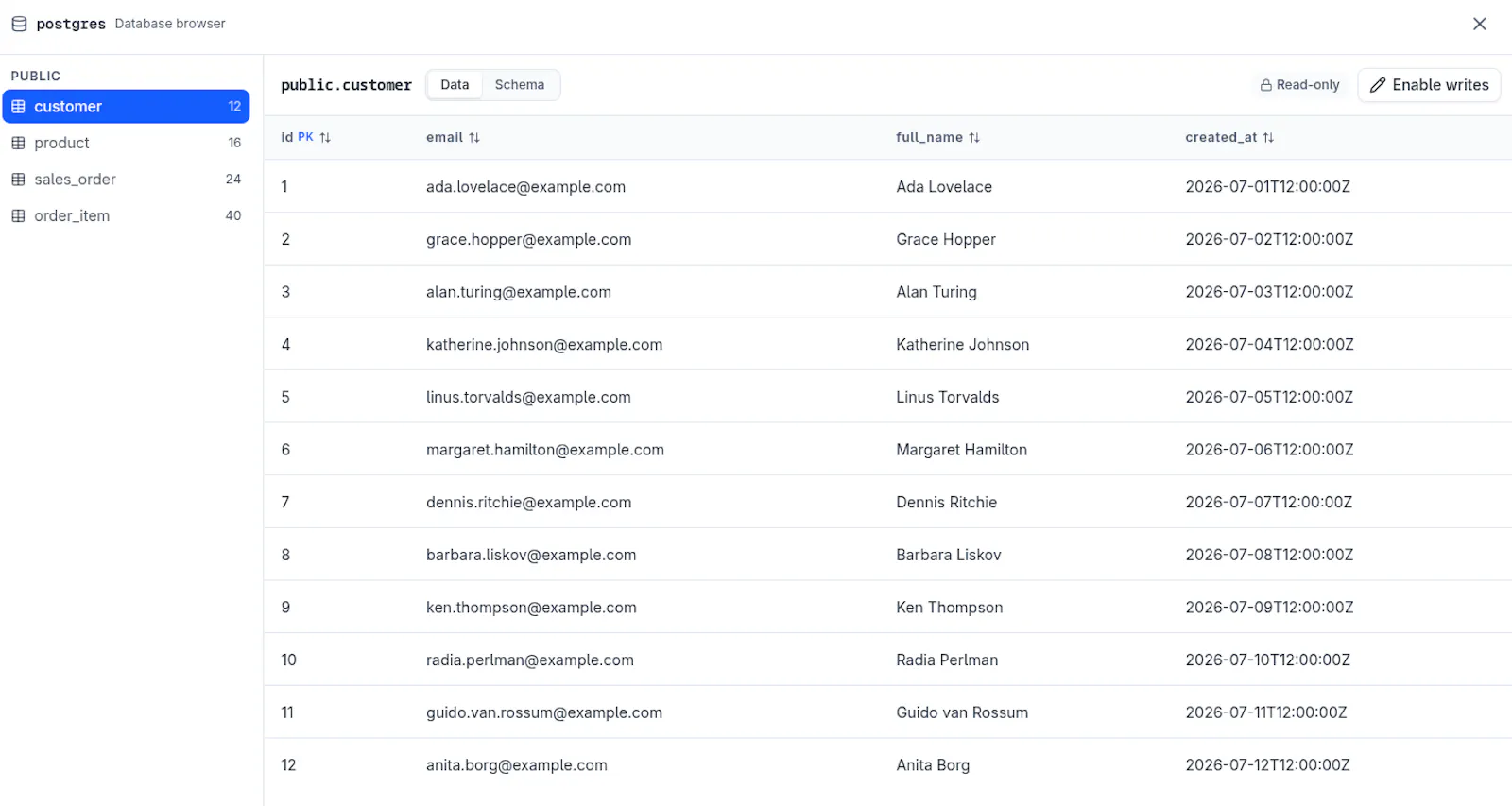Select cell linus.torvalds@example.com
1512x806 pixels.
[x=528, y=398]
